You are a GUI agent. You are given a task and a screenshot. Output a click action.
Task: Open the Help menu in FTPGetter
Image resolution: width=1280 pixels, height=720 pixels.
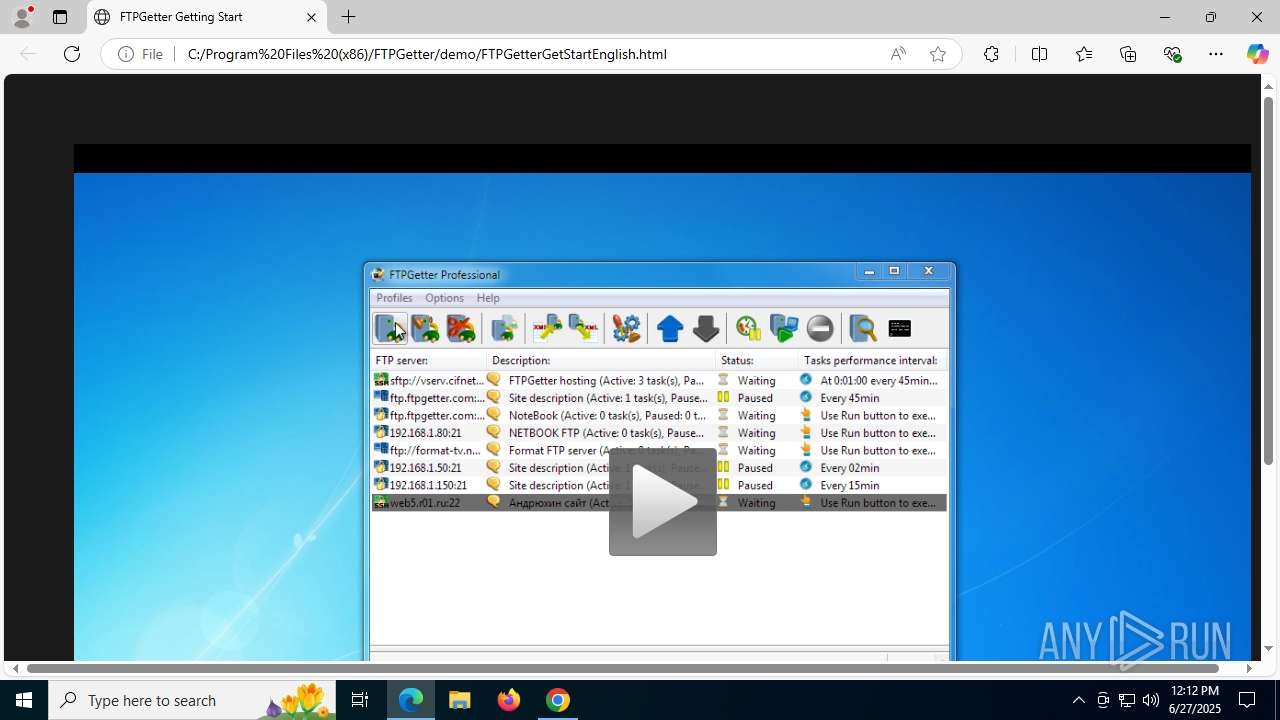488,298
